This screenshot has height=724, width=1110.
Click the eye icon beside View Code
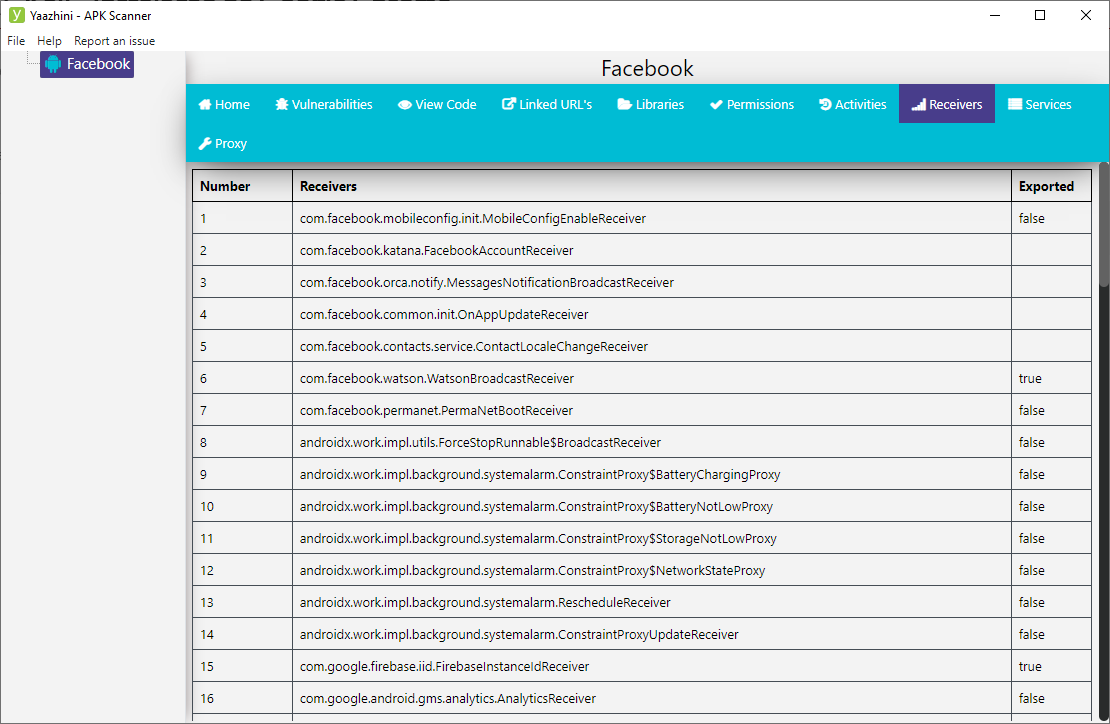(x=405, y=105)
